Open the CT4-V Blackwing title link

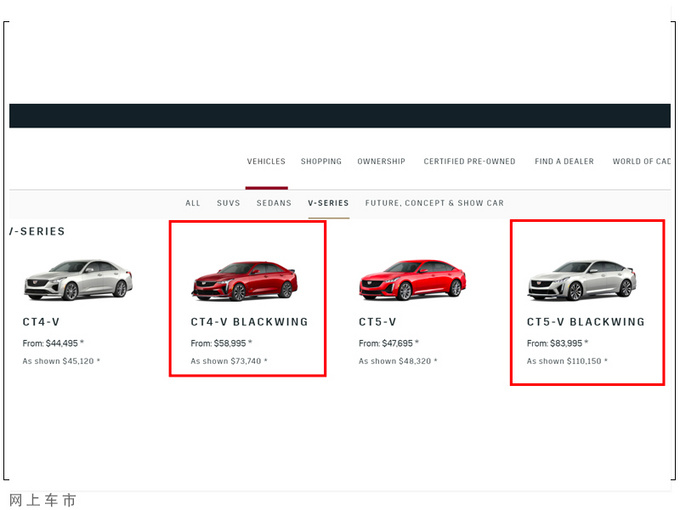249,323
